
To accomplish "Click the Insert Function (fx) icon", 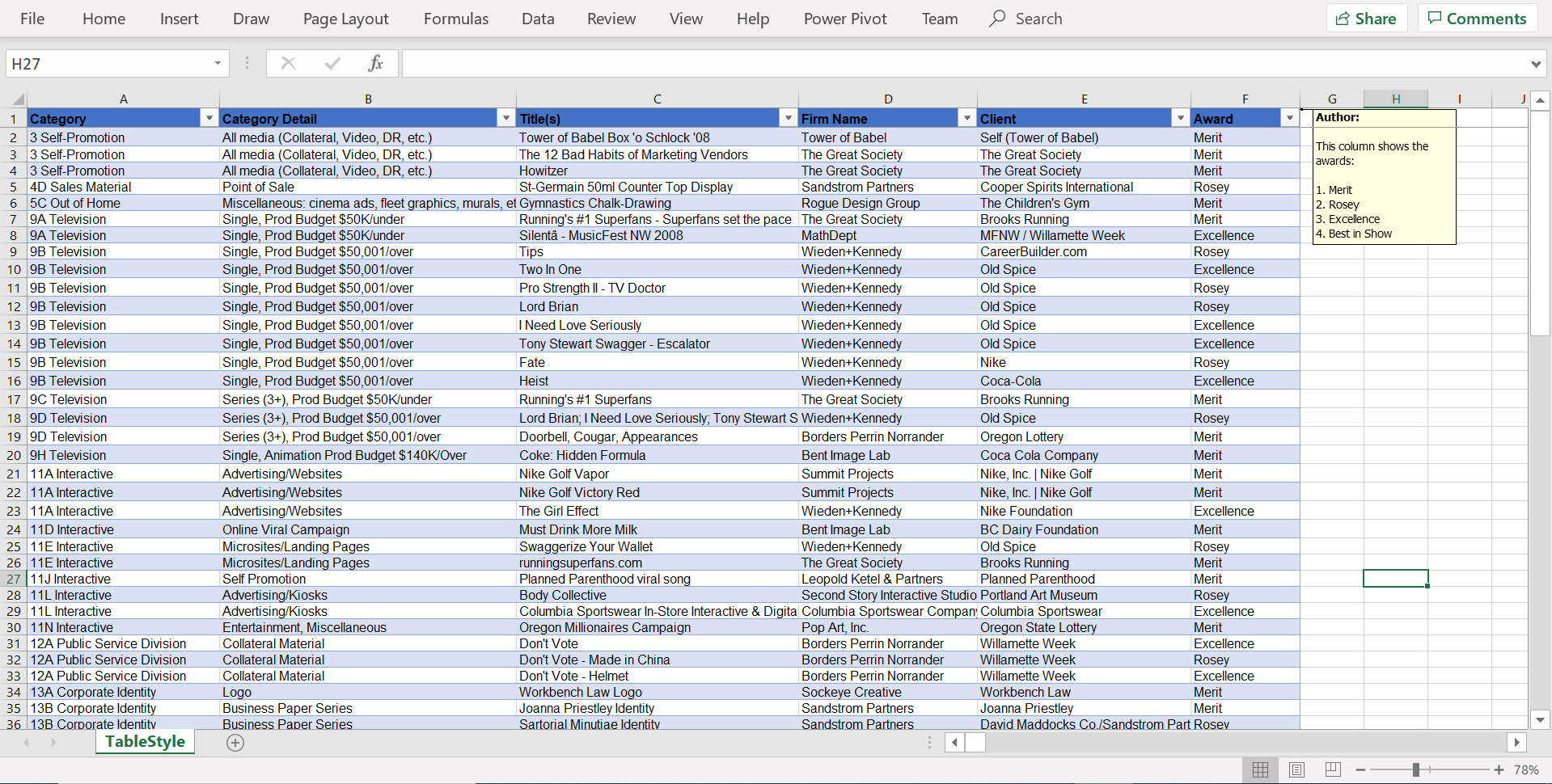I will pos(374,63).
